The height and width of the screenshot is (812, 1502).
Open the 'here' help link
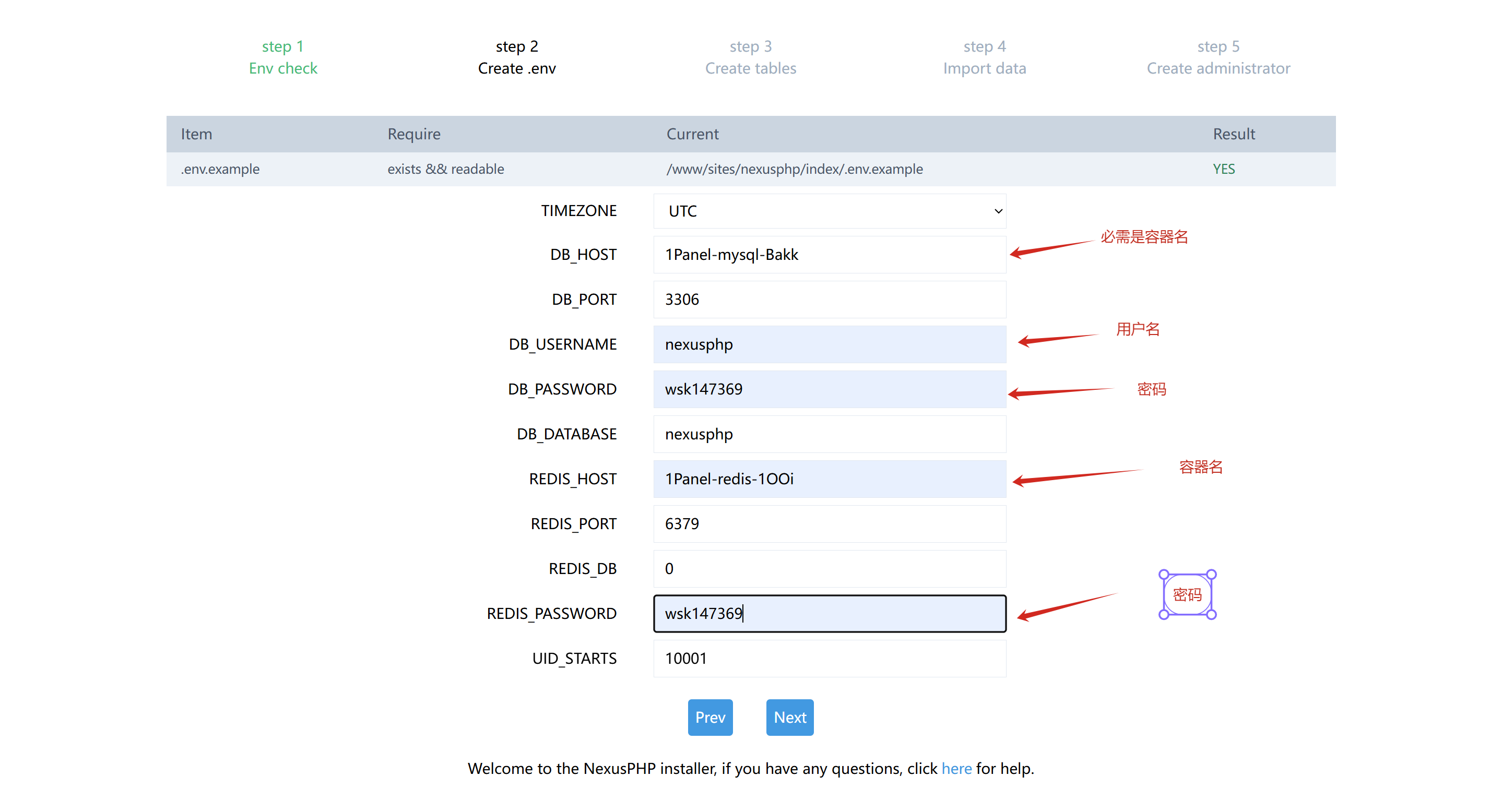tap(956, 769)
